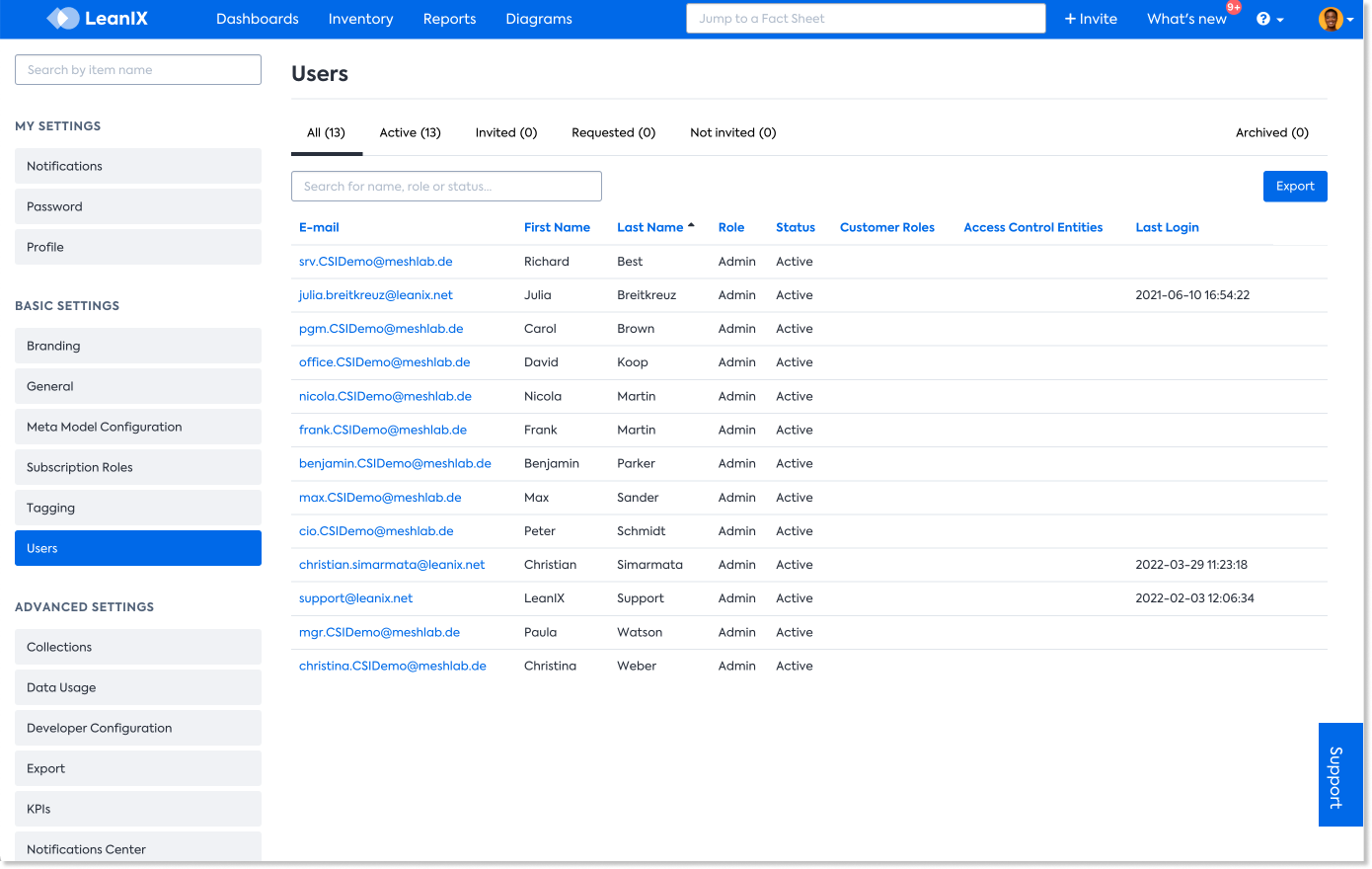Open the Reports menu

(x=449, y=19)
